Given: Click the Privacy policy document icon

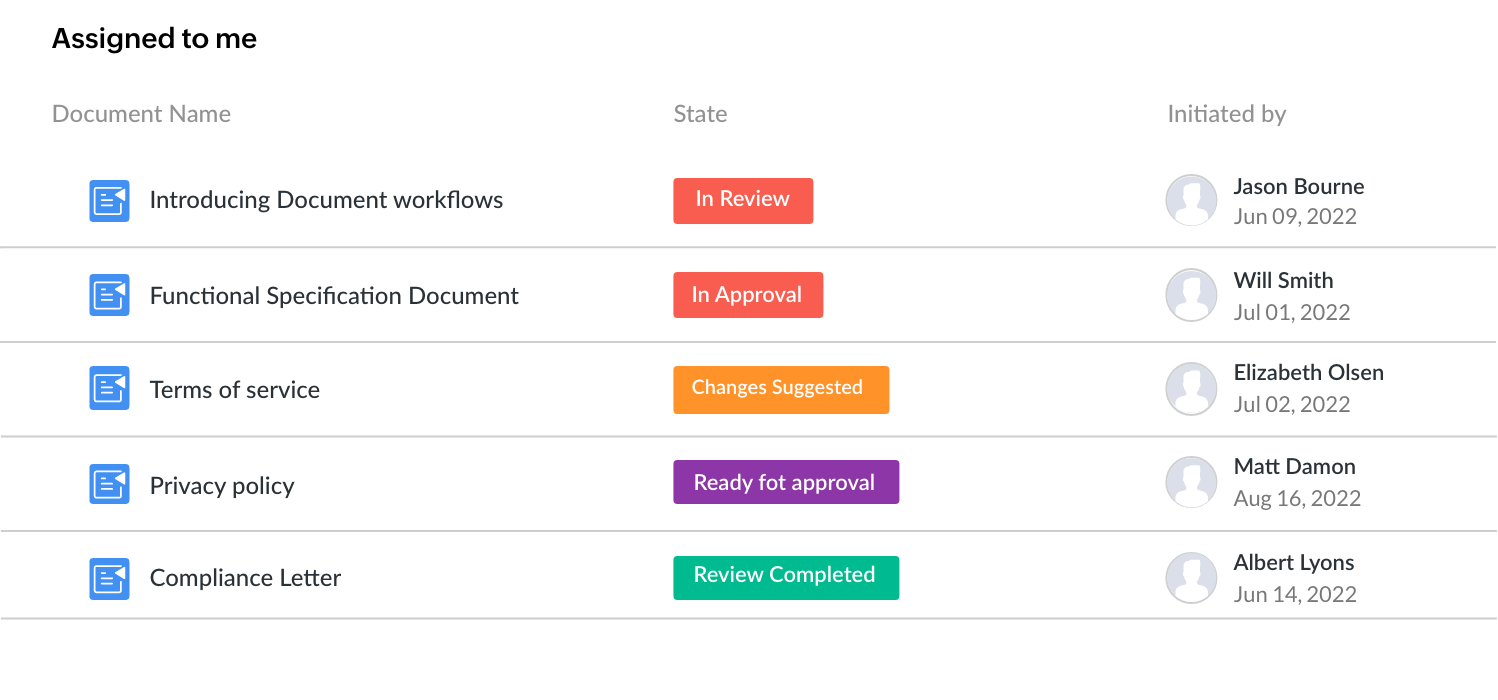Looking at the screenshot, I should pos(109,483).
